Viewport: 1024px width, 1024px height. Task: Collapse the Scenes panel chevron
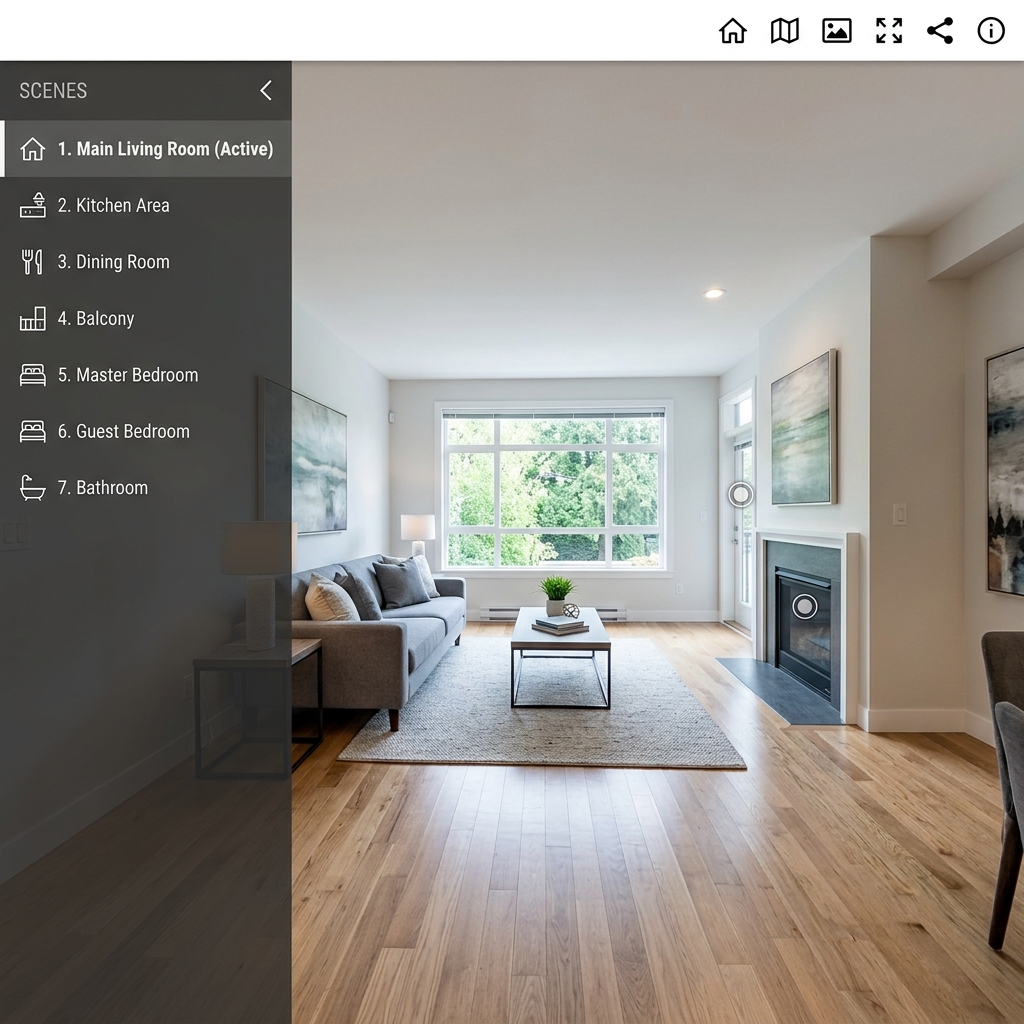coord(266,90)
